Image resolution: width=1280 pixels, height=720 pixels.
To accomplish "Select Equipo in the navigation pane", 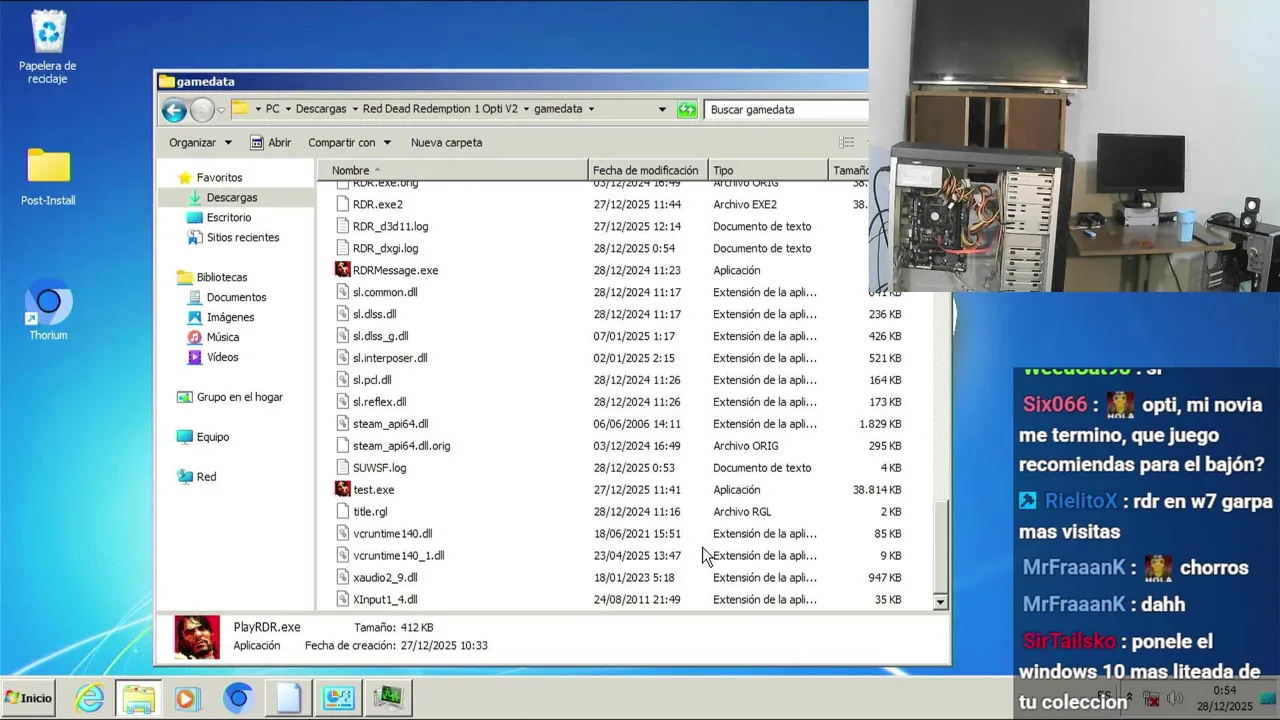I will (212, 437).
